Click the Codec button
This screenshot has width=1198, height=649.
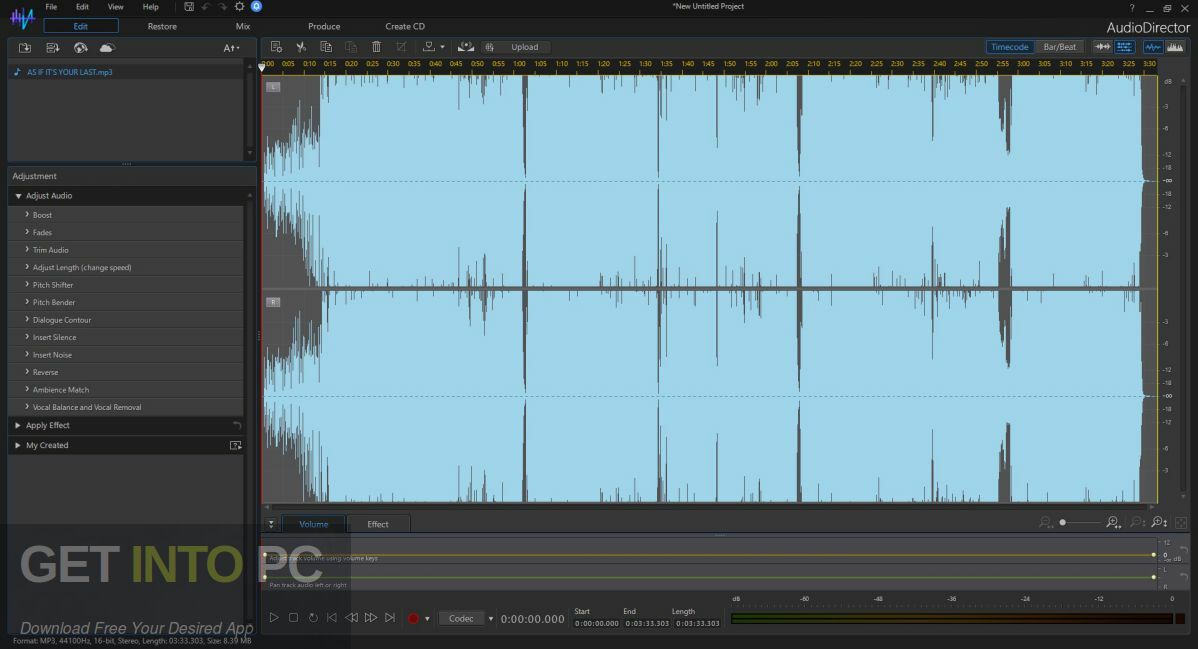[461, 618]
